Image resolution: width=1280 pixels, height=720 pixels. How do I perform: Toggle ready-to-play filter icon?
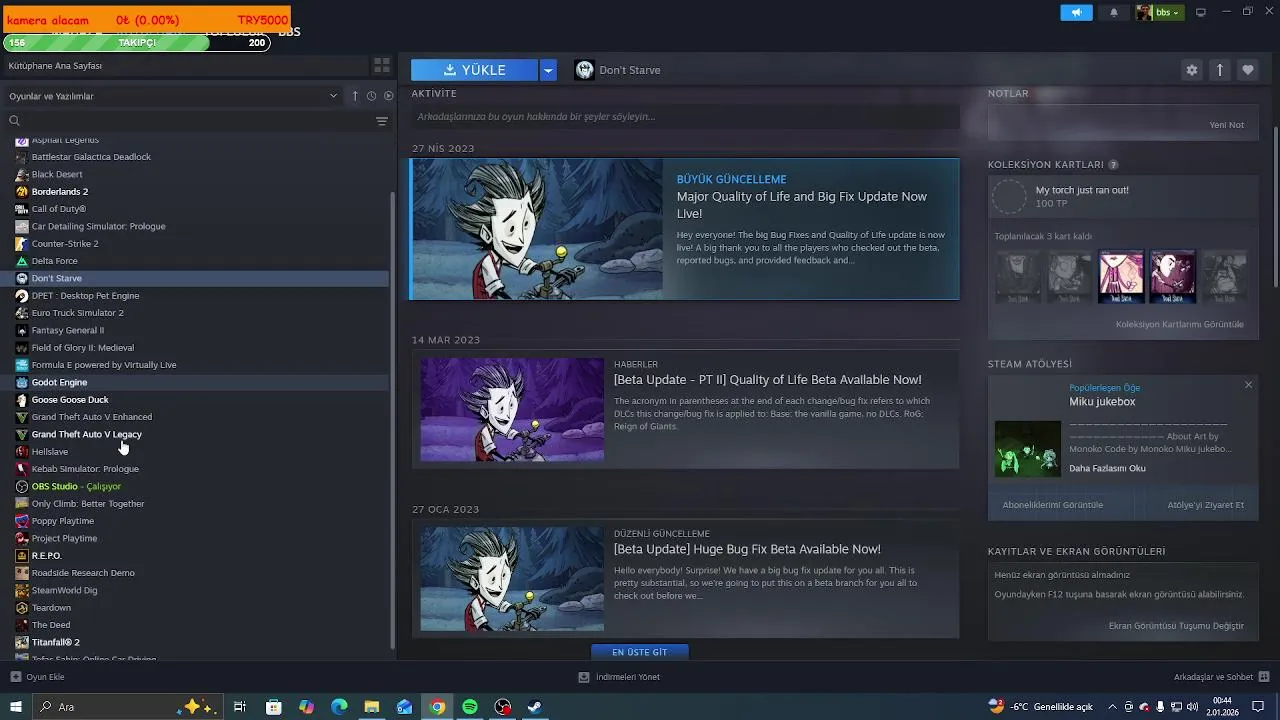point(388,96)
